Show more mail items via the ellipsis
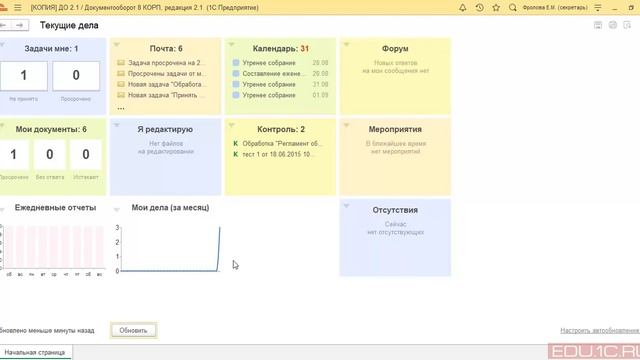This screenshot has width=640, height=360. coord(121,108)
